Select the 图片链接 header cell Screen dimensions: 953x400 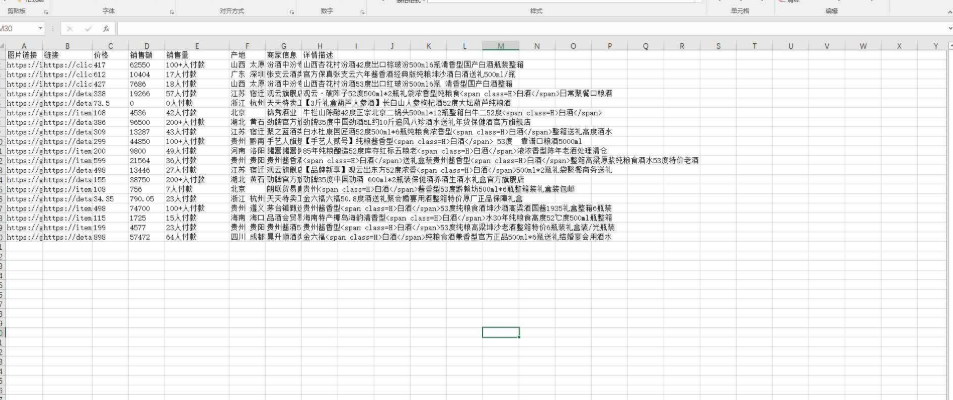coord(24,55)
